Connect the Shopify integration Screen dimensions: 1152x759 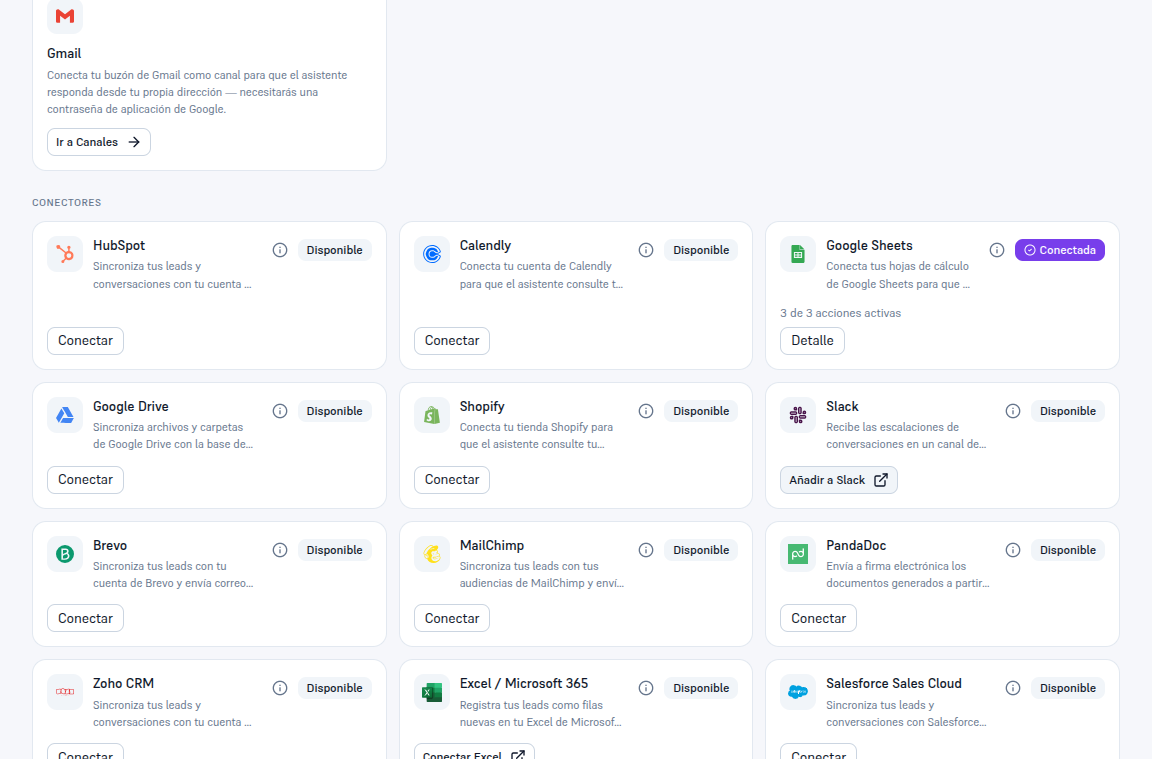[x=452, y=480]
